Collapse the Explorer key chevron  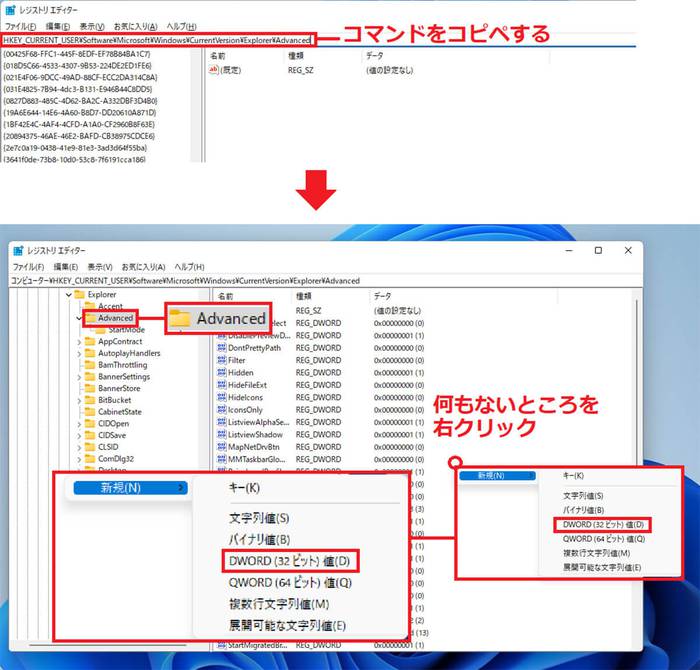[69, 295]
